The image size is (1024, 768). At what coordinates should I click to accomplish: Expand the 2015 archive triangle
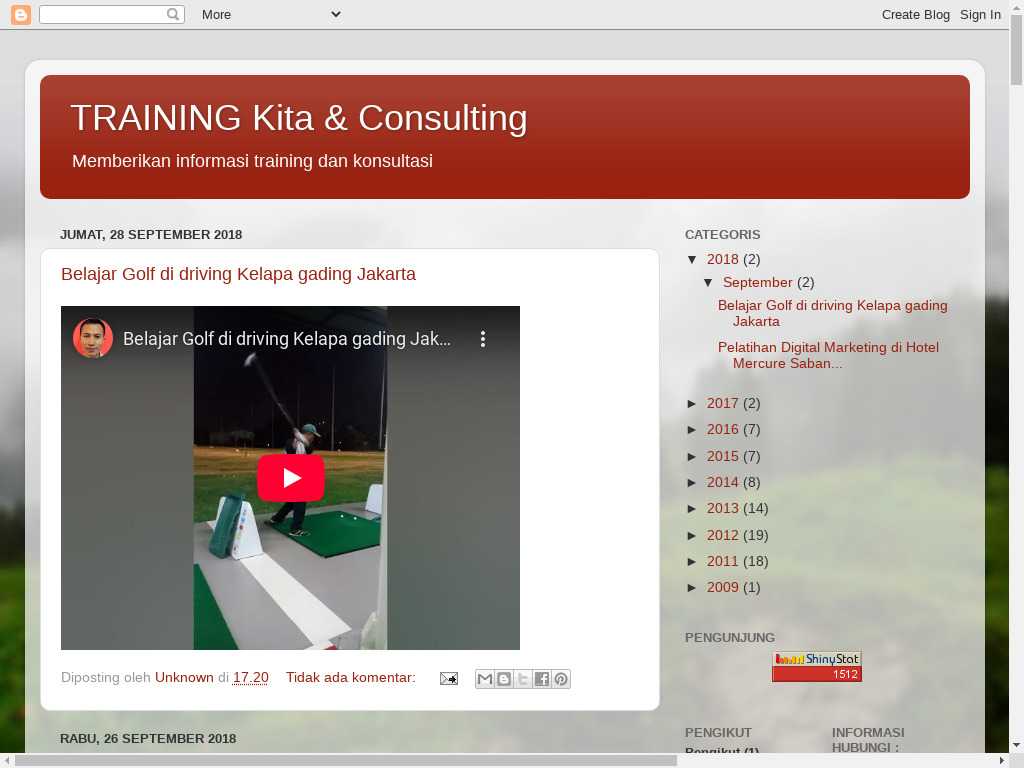point(692,456)
